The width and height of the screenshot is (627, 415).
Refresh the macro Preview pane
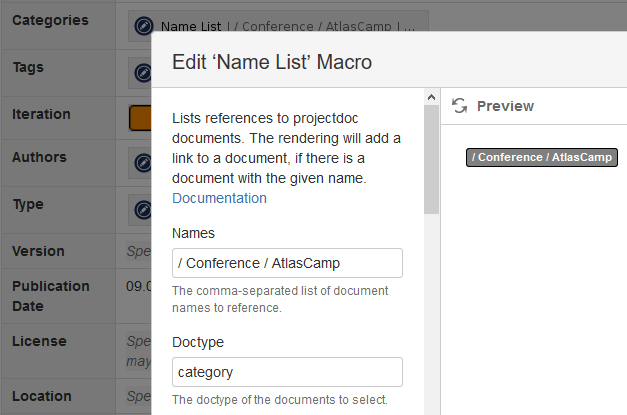pyautogui.click(x=460, y=105)
